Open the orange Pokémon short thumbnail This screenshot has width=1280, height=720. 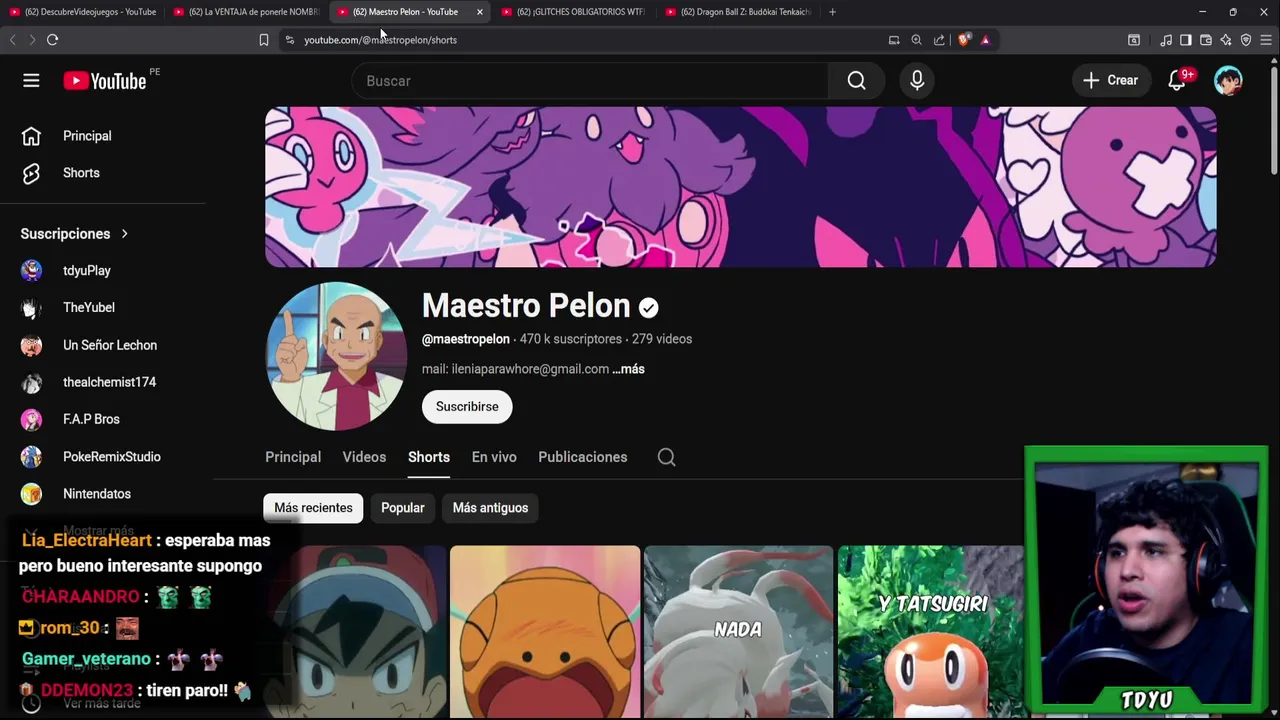click(x=545, y=632)
